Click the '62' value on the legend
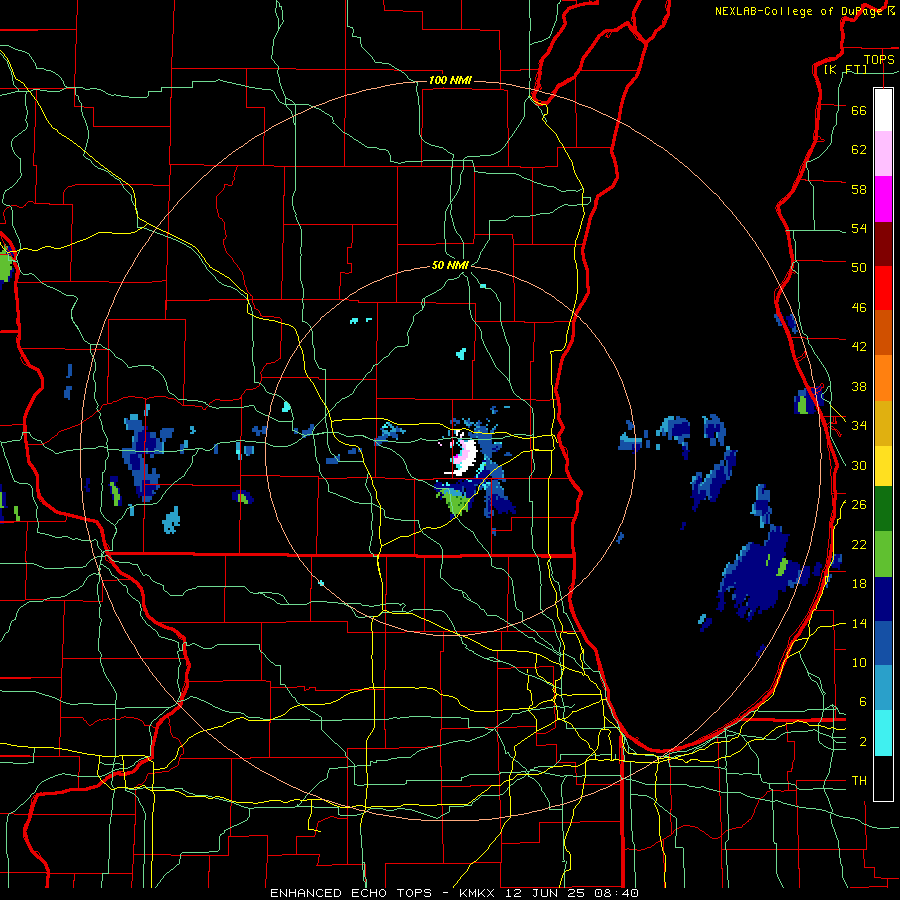The width and height of the screenshot is (900, 900). [x=859, y=150]
